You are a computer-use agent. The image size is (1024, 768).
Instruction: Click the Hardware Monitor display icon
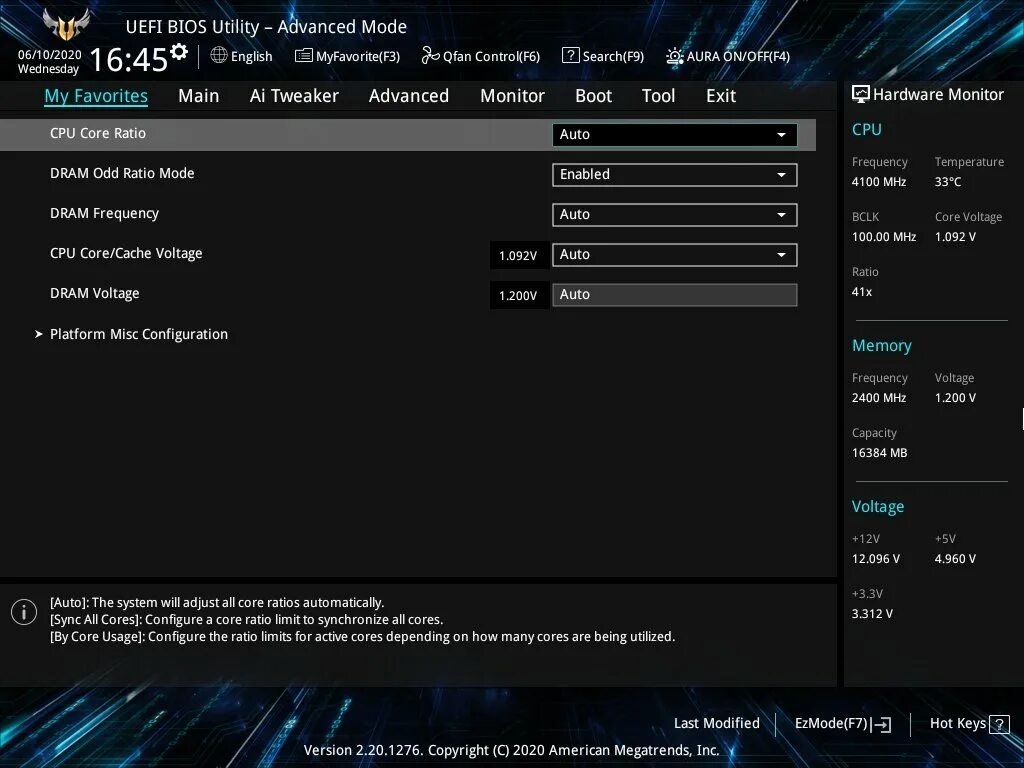861,95
